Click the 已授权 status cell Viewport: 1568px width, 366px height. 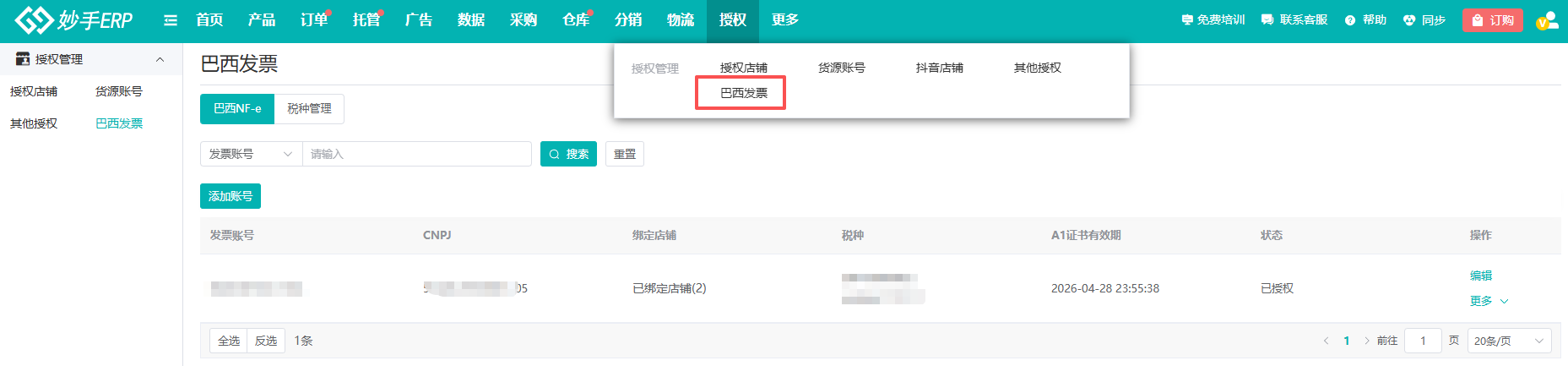1278,288
